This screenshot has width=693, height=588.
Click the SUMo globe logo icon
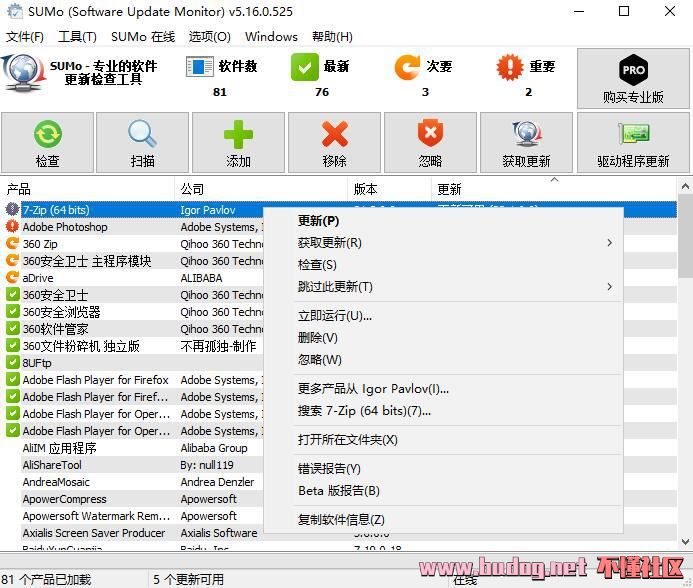coord(22,73)
